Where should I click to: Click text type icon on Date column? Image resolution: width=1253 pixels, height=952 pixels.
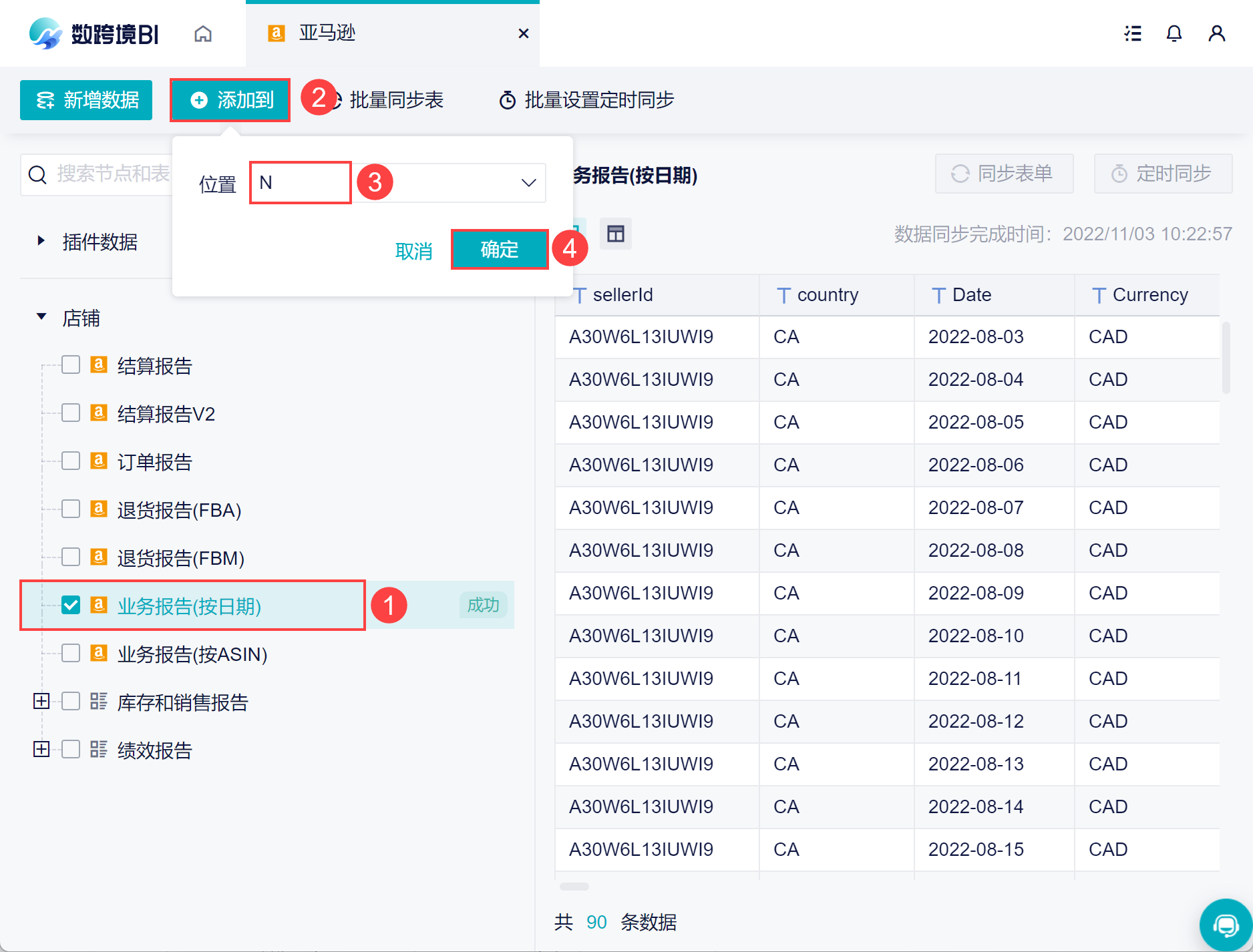(939, 296)
